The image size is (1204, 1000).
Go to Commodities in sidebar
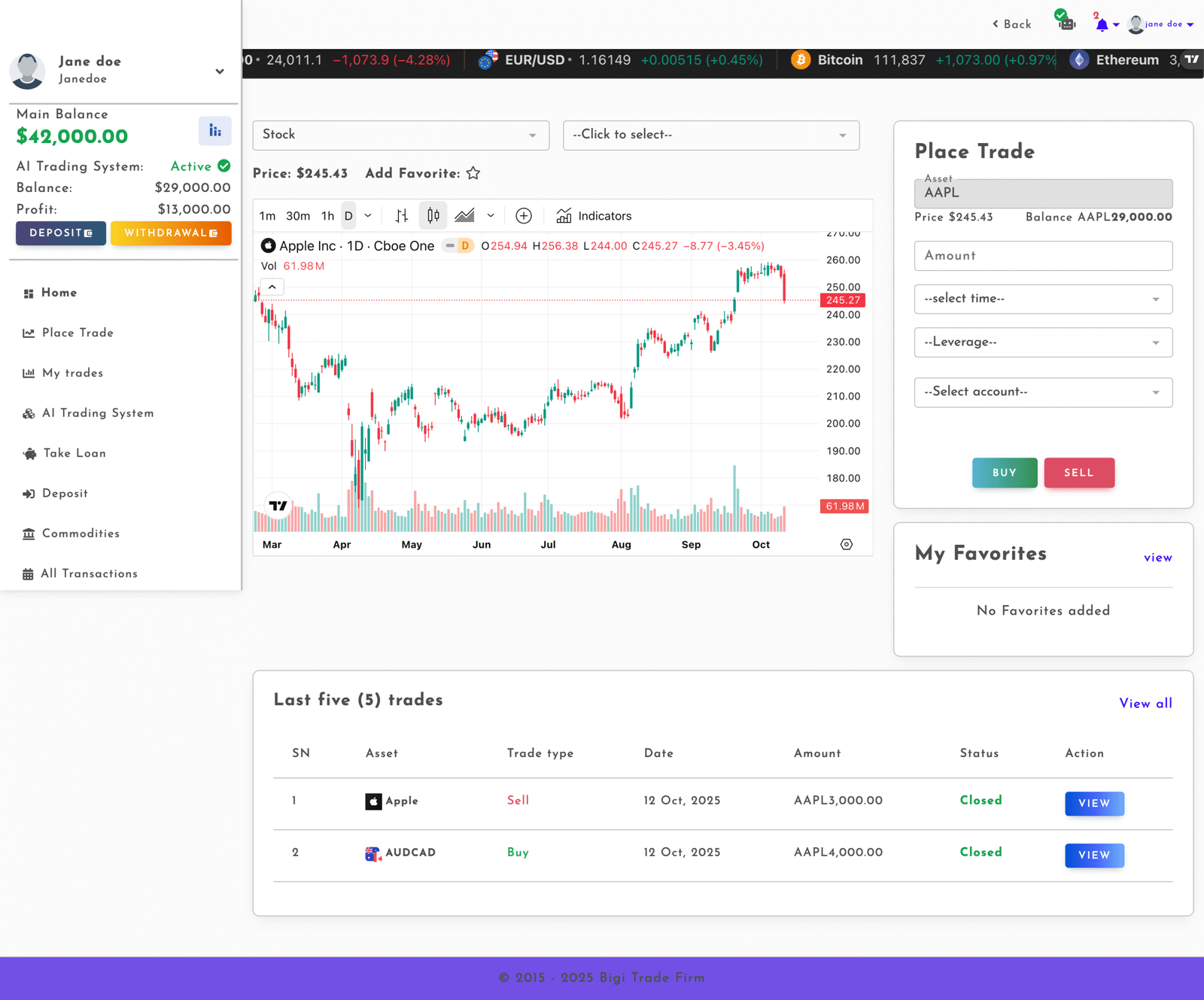[81, 533]
